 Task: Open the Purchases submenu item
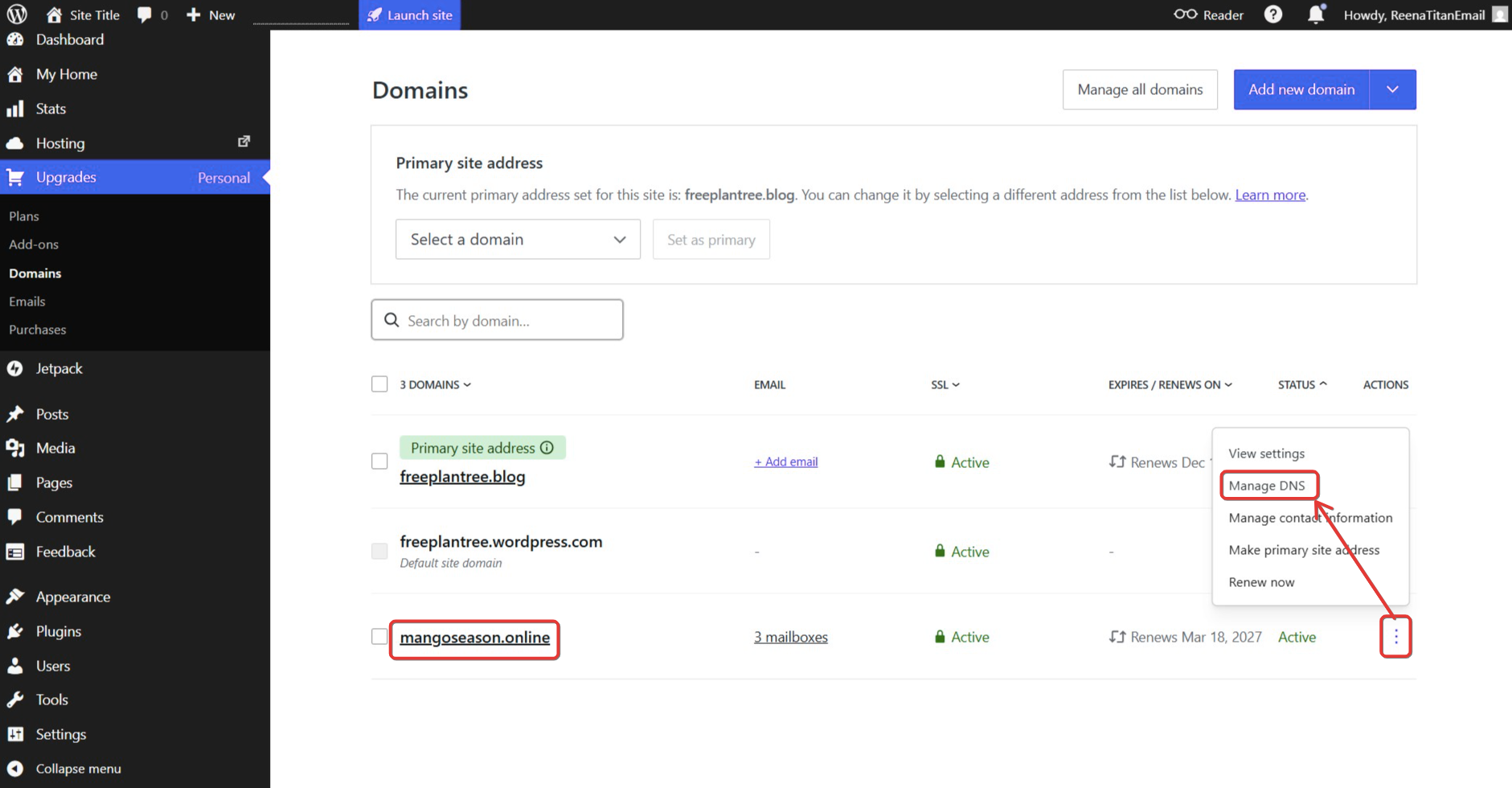tap(38, 330)
